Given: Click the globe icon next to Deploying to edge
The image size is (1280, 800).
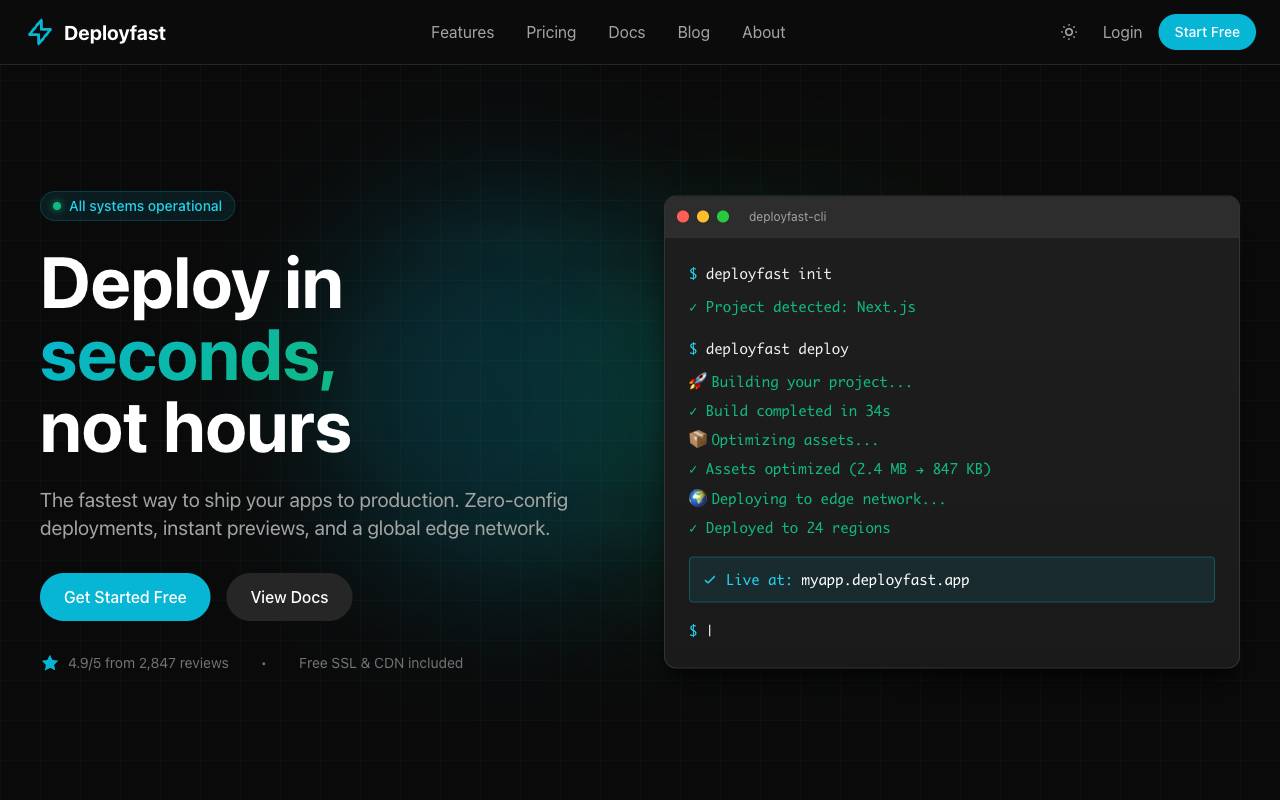Looking at the screenshot, I should [697, 498].
